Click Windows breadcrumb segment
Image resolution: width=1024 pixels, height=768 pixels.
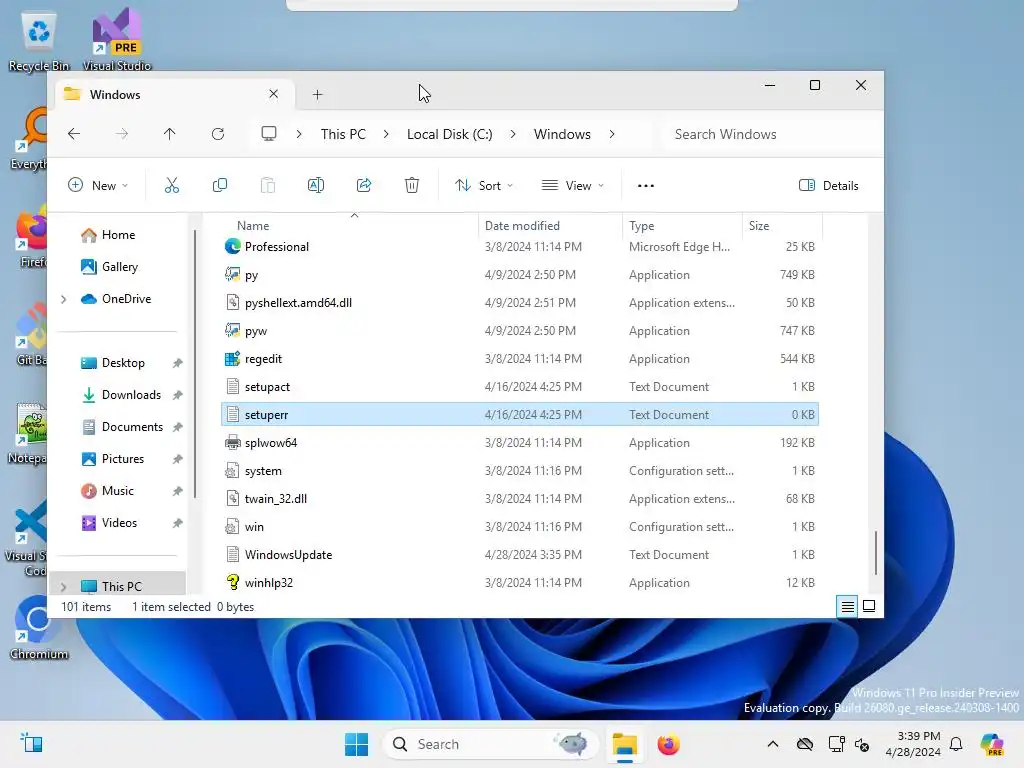pos(562,134)
